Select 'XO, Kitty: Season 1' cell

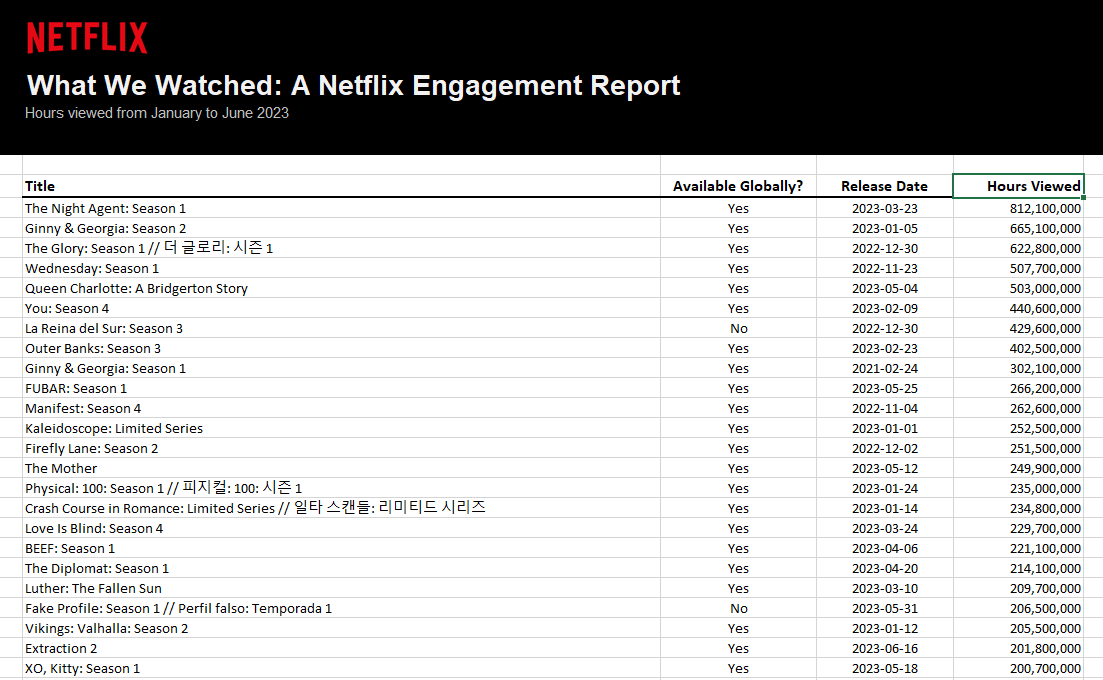point(341,669)
